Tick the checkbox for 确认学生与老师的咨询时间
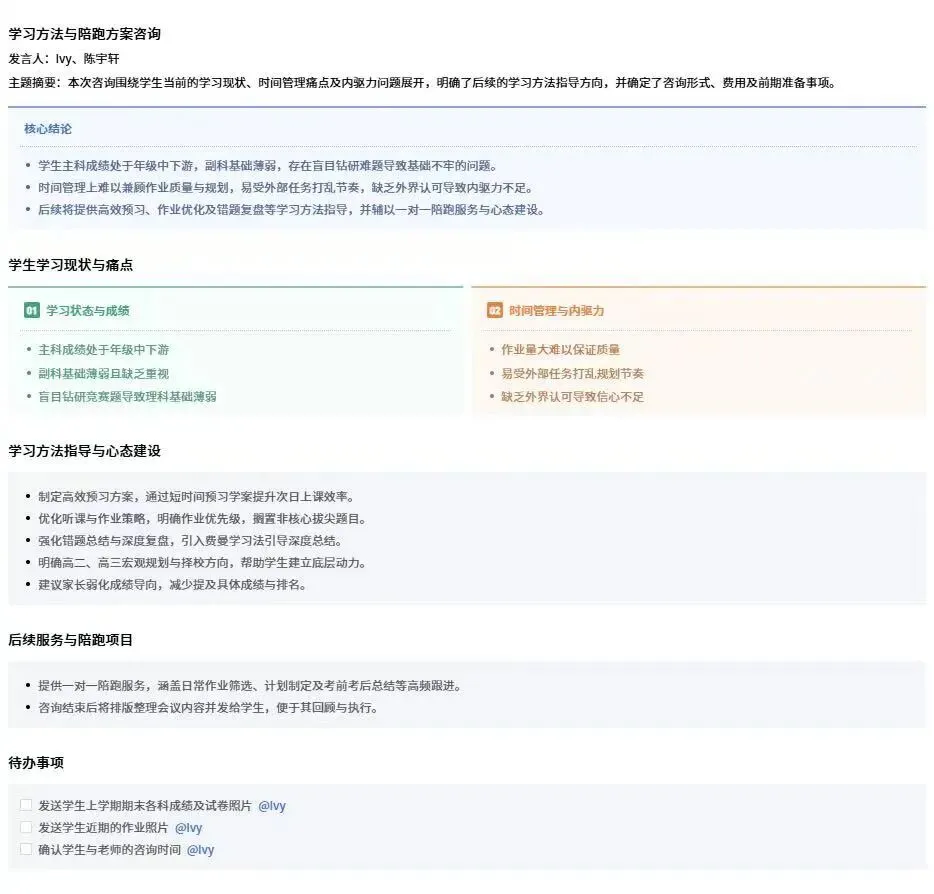Viewport: 934px width, 894px height. (26, 849)
